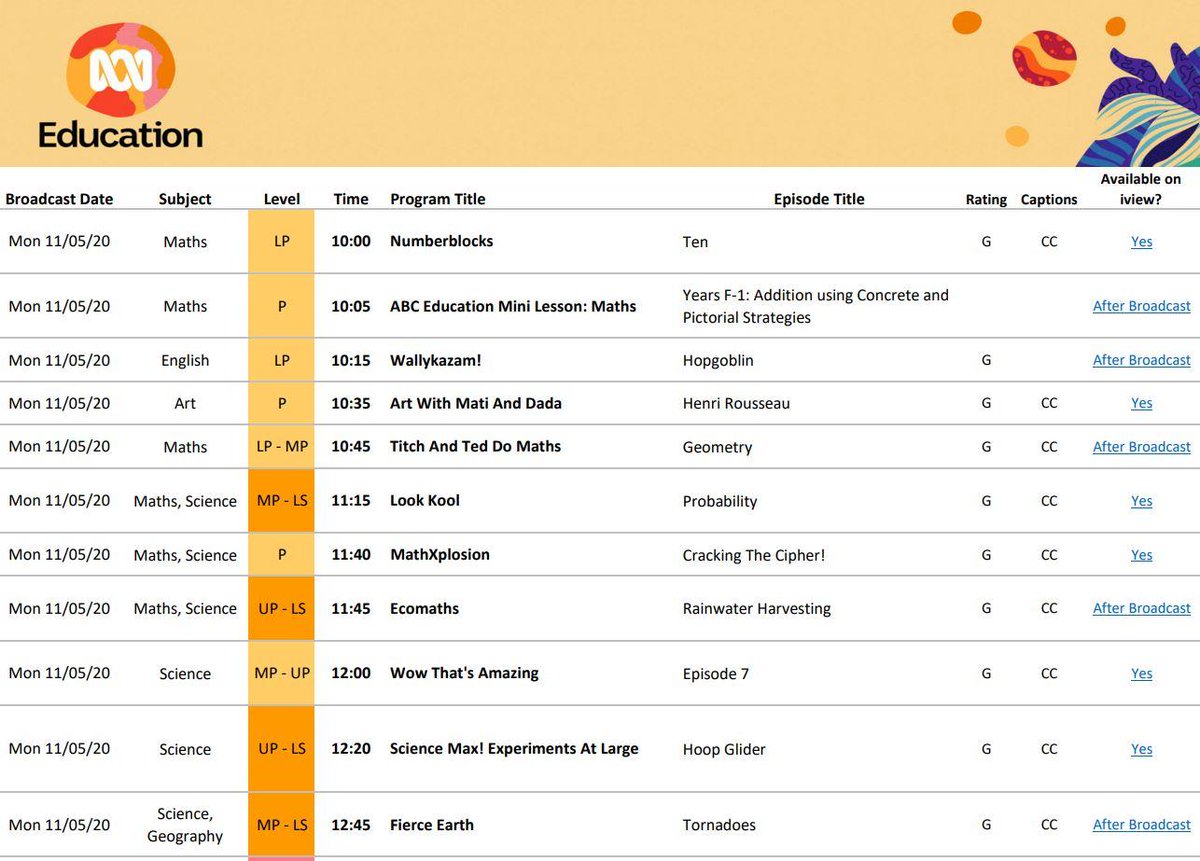
Task: Select episode title 'Hopgoblin'
Action: (x=718, y=360)
